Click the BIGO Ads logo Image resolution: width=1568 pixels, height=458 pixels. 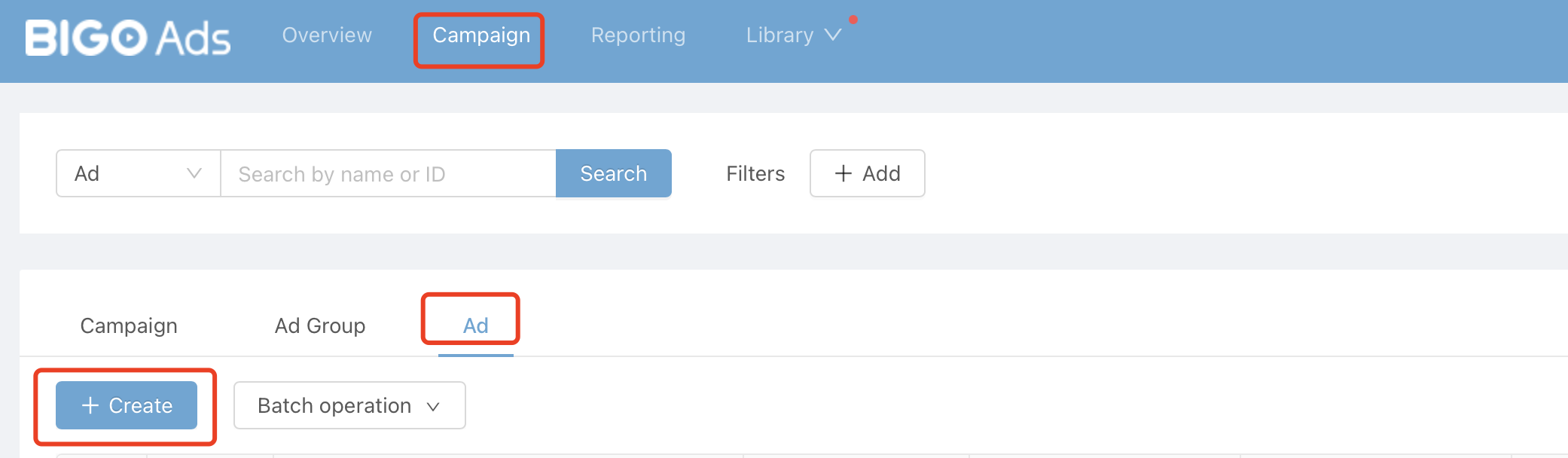tap(128, 38)
